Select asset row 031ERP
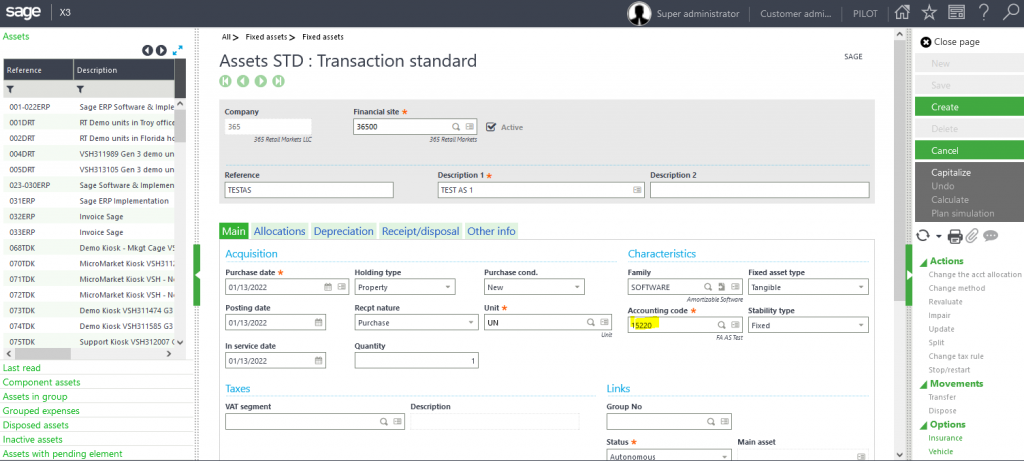 89,201
